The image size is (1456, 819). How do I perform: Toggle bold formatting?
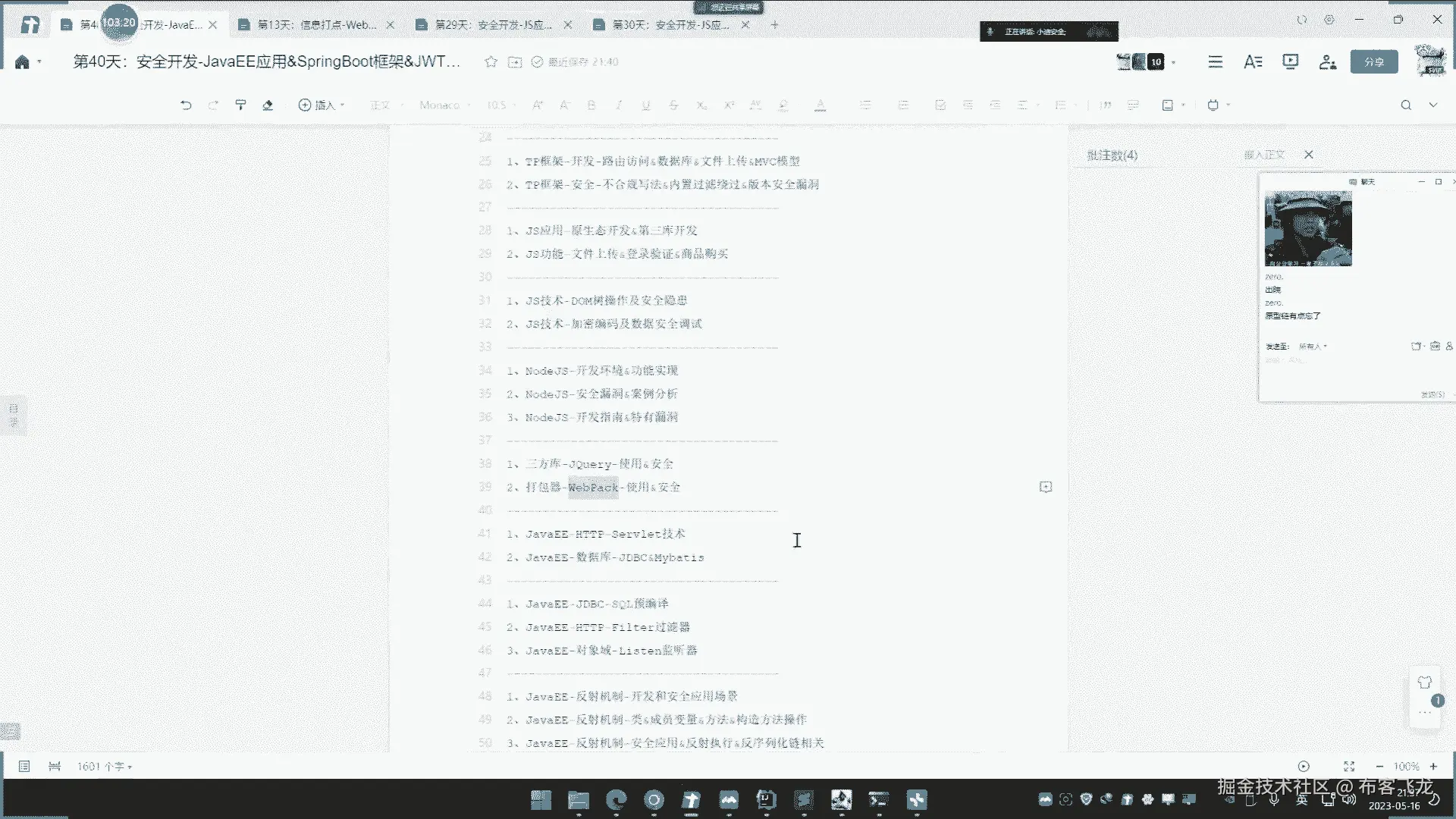tap(591, 105)
